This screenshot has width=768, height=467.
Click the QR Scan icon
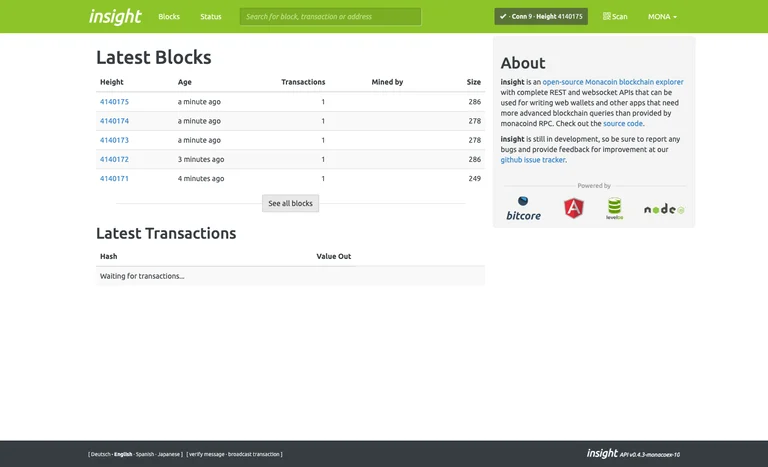(x=606, y=16)
